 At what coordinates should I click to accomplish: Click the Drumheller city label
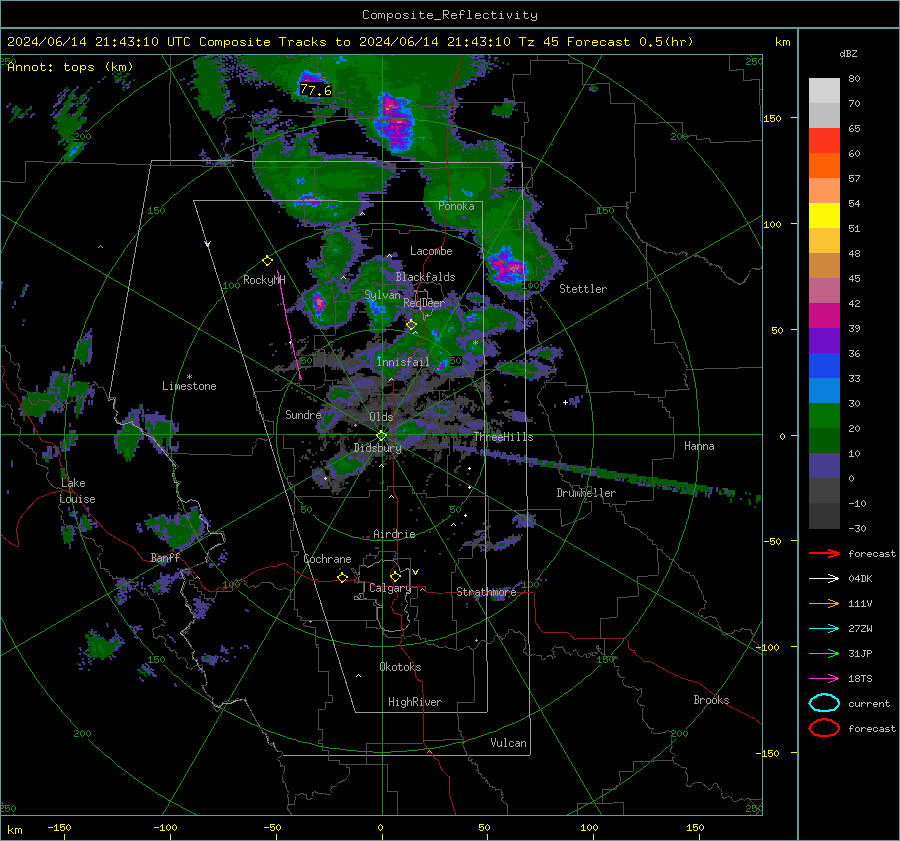[x=586, y=493]
